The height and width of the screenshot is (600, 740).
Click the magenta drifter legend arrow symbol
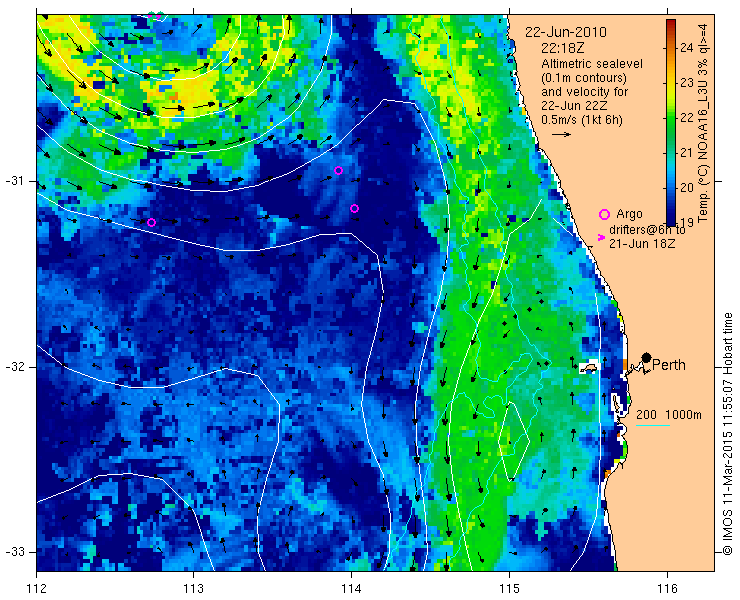(601, 237)
